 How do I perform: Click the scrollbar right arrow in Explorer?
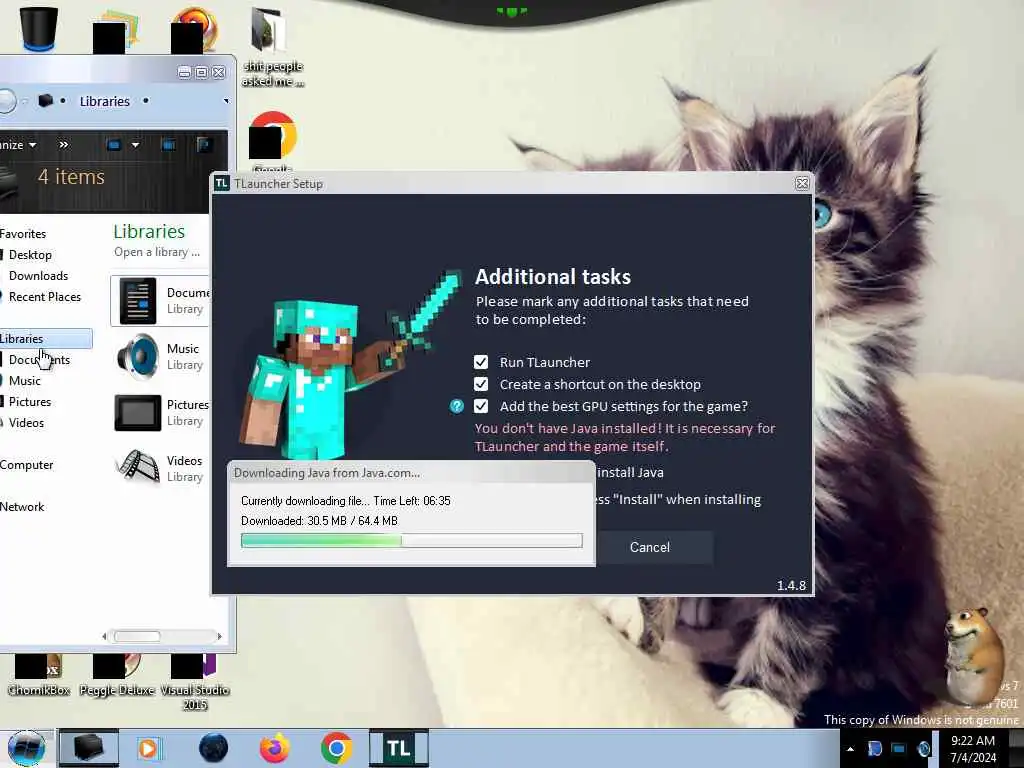tap(219, 636)
